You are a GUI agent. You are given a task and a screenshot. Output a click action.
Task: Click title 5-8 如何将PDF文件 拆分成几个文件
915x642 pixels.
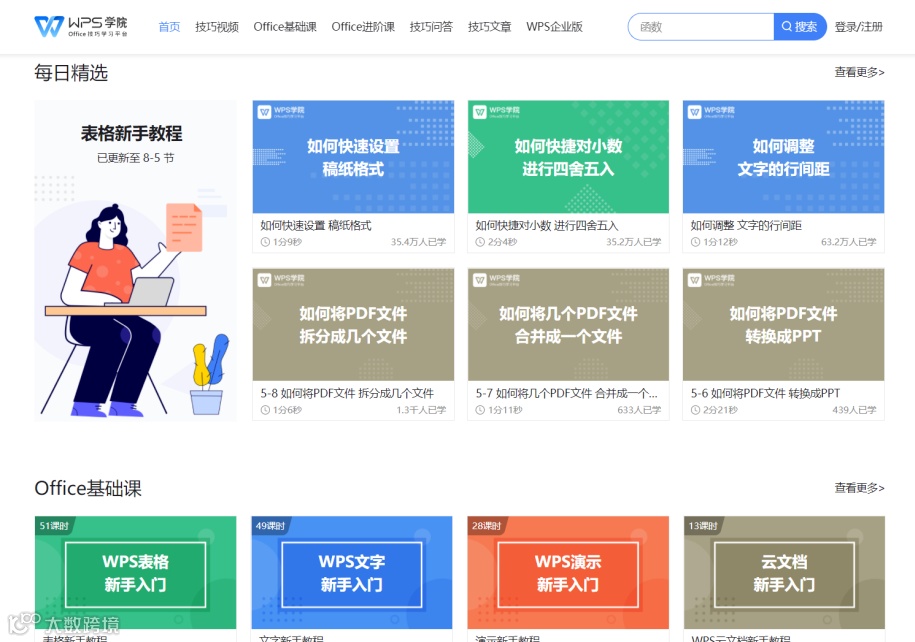tap(347, 393)
